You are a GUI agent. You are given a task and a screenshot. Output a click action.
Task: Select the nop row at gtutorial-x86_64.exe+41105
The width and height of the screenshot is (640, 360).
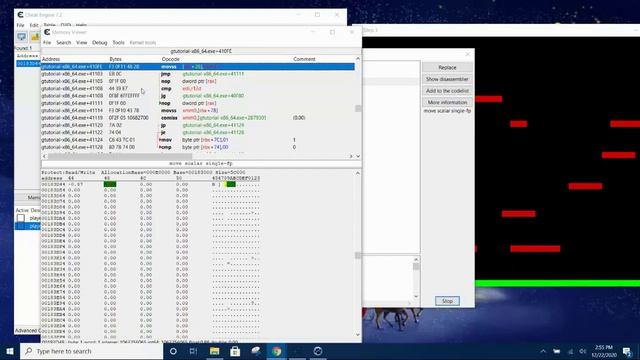click(x=198, y=81)
